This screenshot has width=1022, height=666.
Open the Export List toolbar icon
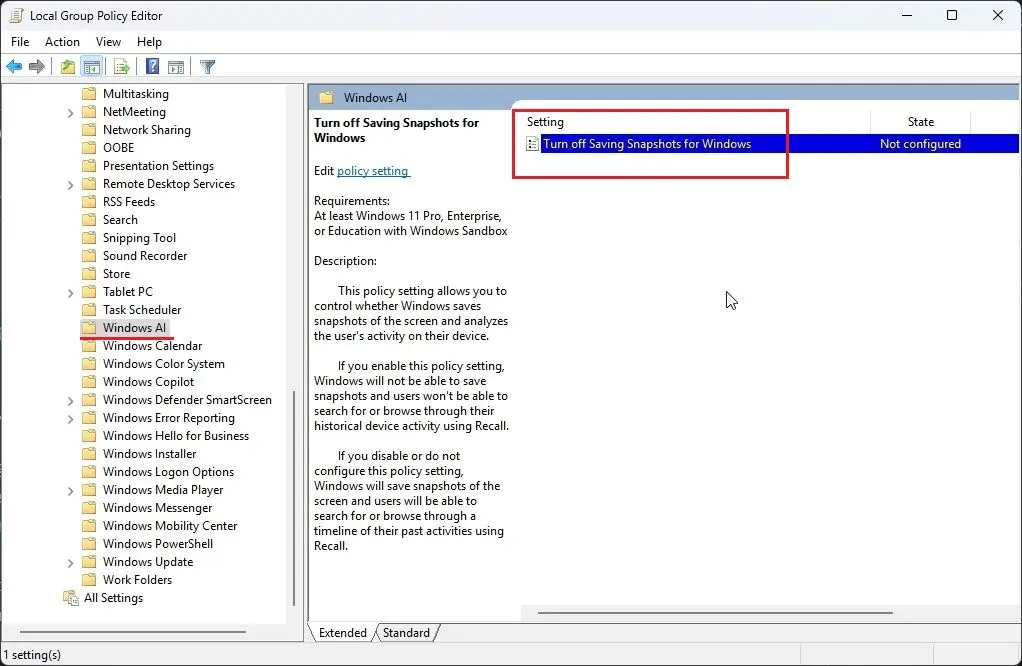121,66
